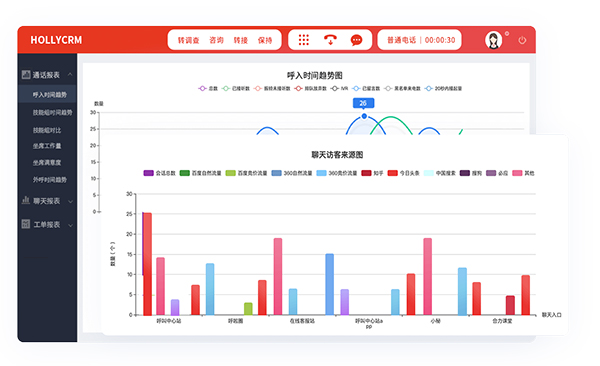This screenshot has width=600, height=366.
Task: Open 坐席工作量 report
Action: [47, 146]
